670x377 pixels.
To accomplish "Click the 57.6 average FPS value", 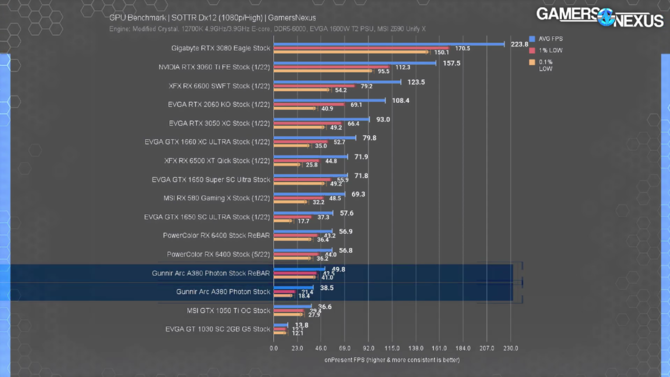I will coord(347,213).
